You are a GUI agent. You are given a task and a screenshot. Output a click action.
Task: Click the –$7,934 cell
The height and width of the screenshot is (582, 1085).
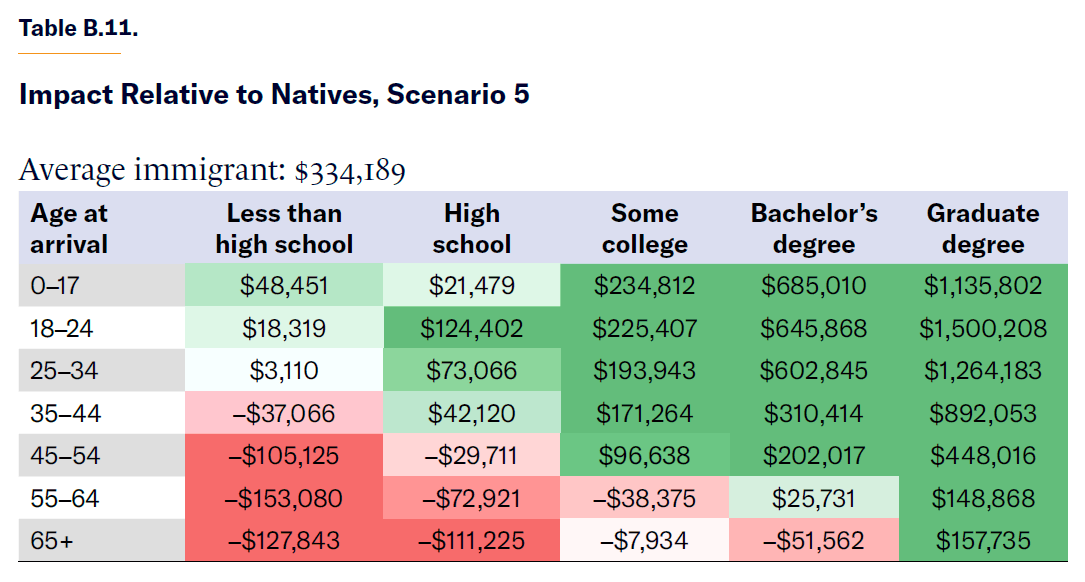pos(644,541)
